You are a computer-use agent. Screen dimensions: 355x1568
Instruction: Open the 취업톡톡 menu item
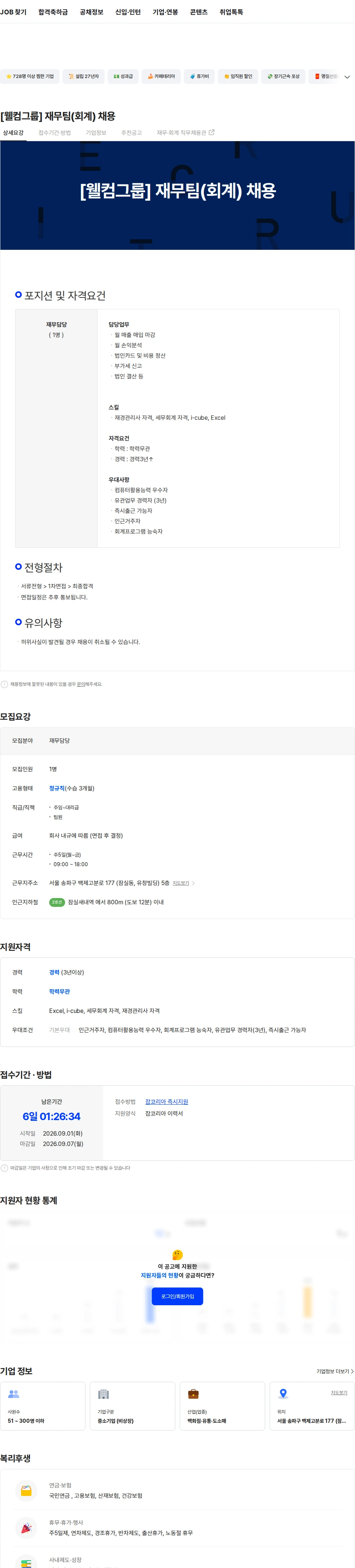[x=231, y=12]
